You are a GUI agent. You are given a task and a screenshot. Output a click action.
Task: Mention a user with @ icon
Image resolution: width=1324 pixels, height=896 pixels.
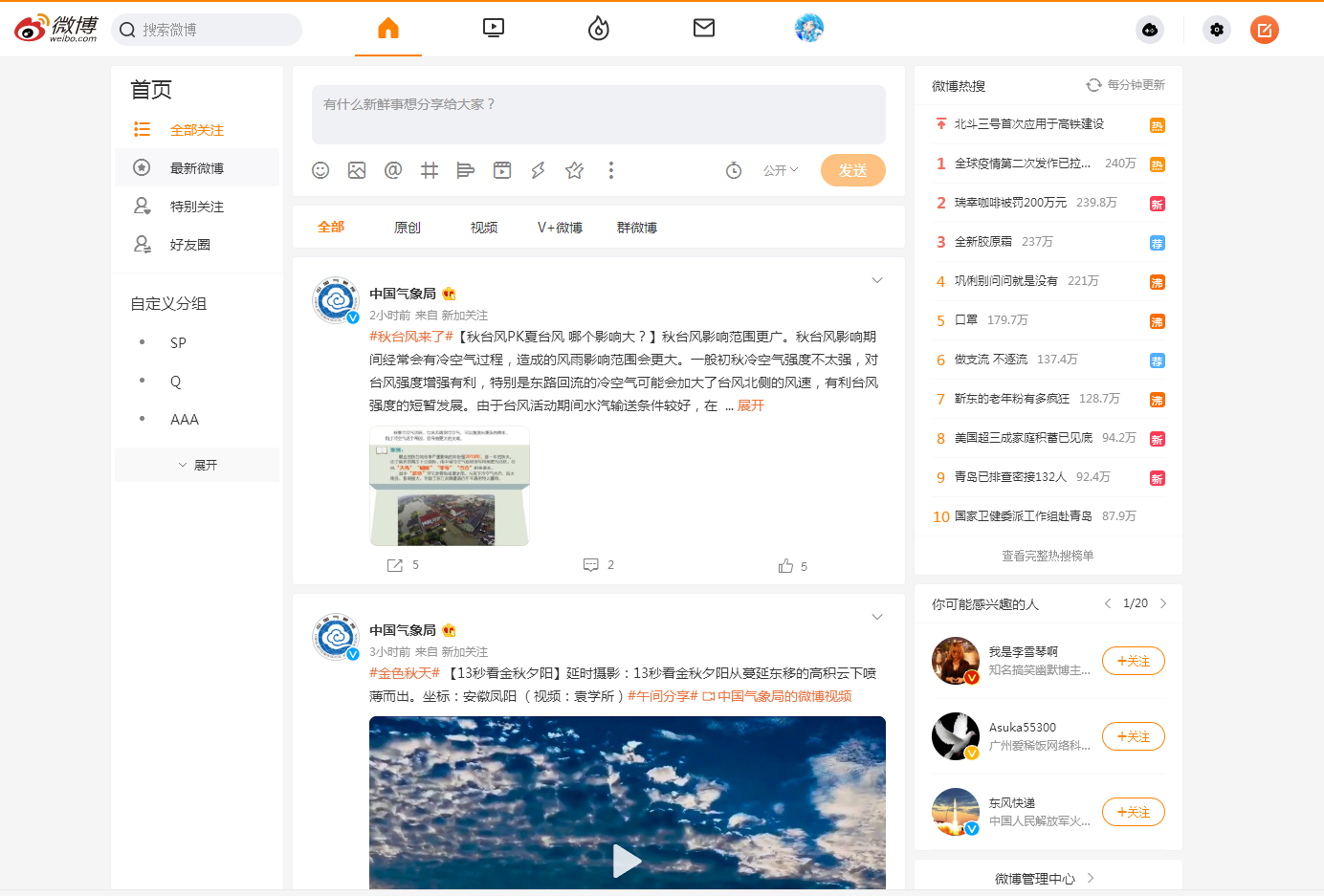(393, 170)
